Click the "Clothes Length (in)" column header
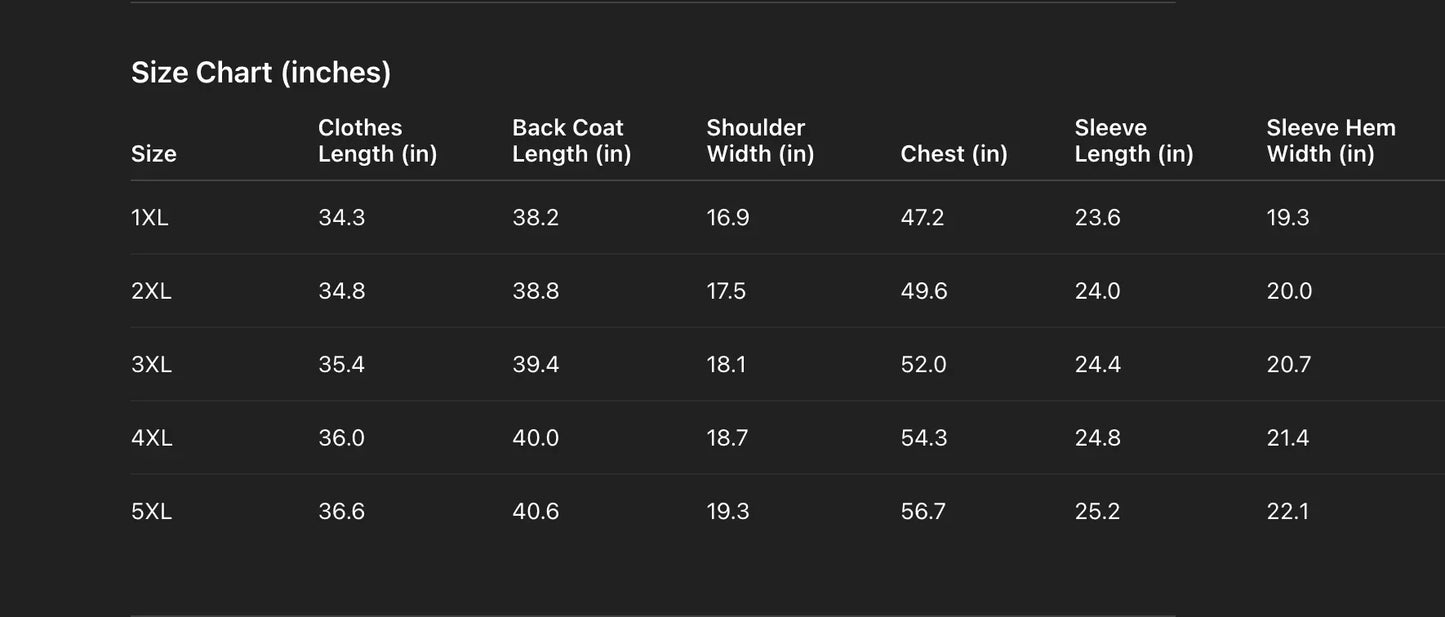 pyautogui.click(x=377, y=141)
